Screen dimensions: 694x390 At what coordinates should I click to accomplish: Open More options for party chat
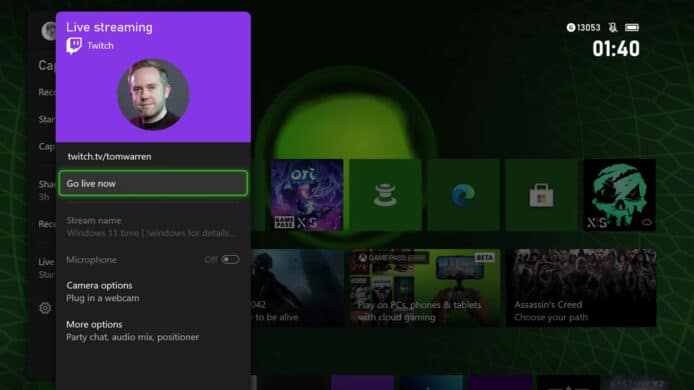coord(153,331)
